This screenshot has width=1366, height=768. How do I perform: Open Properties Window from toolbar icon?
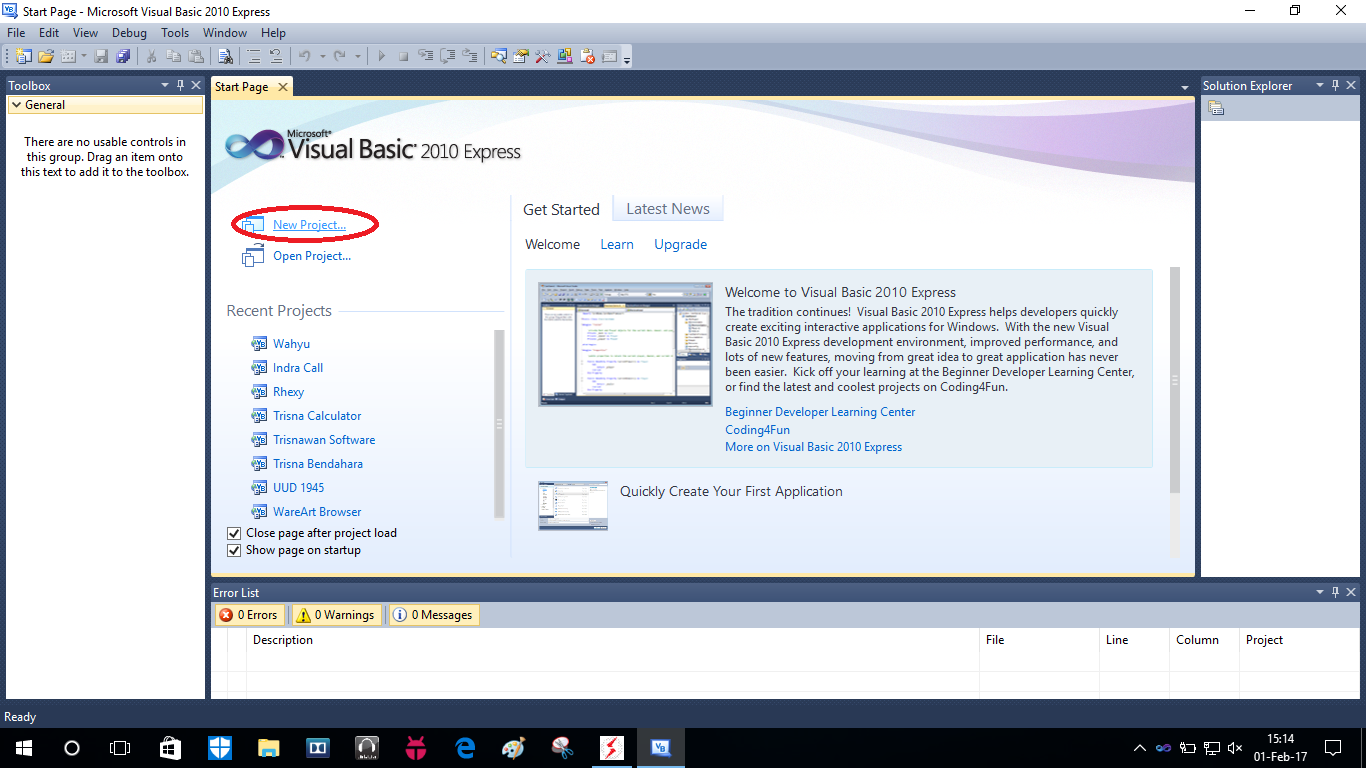point(520,56)
